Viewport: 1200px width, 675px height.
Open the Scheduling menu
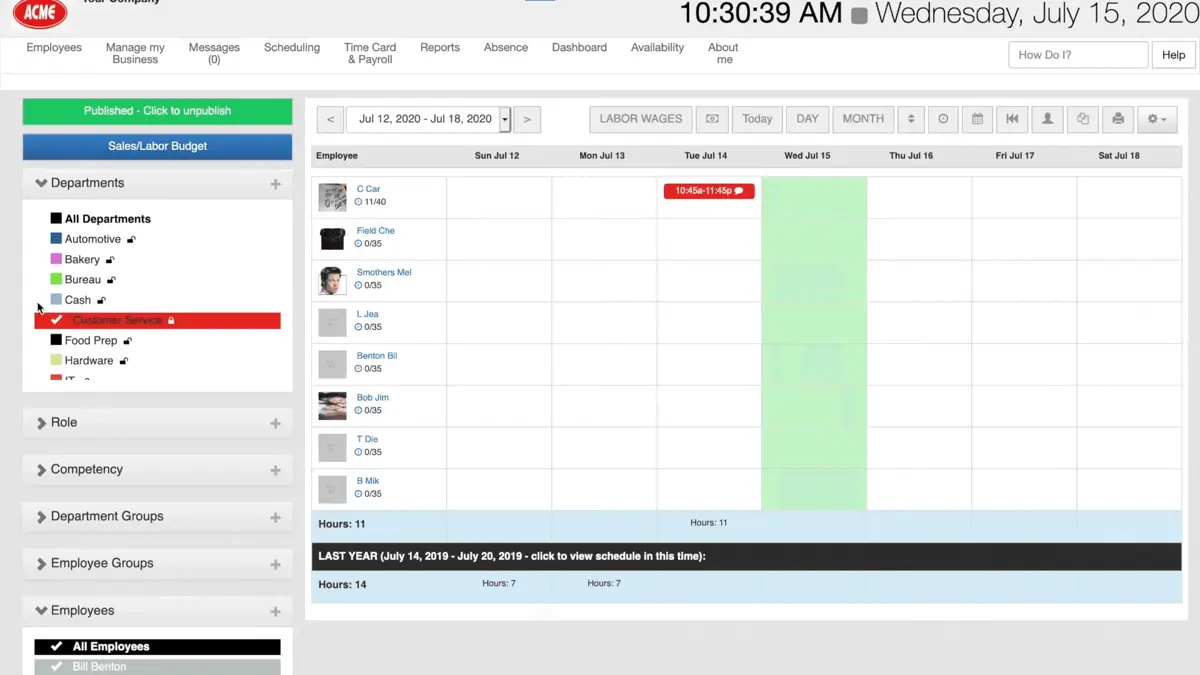pyautogui.click(x=292, y=48)
